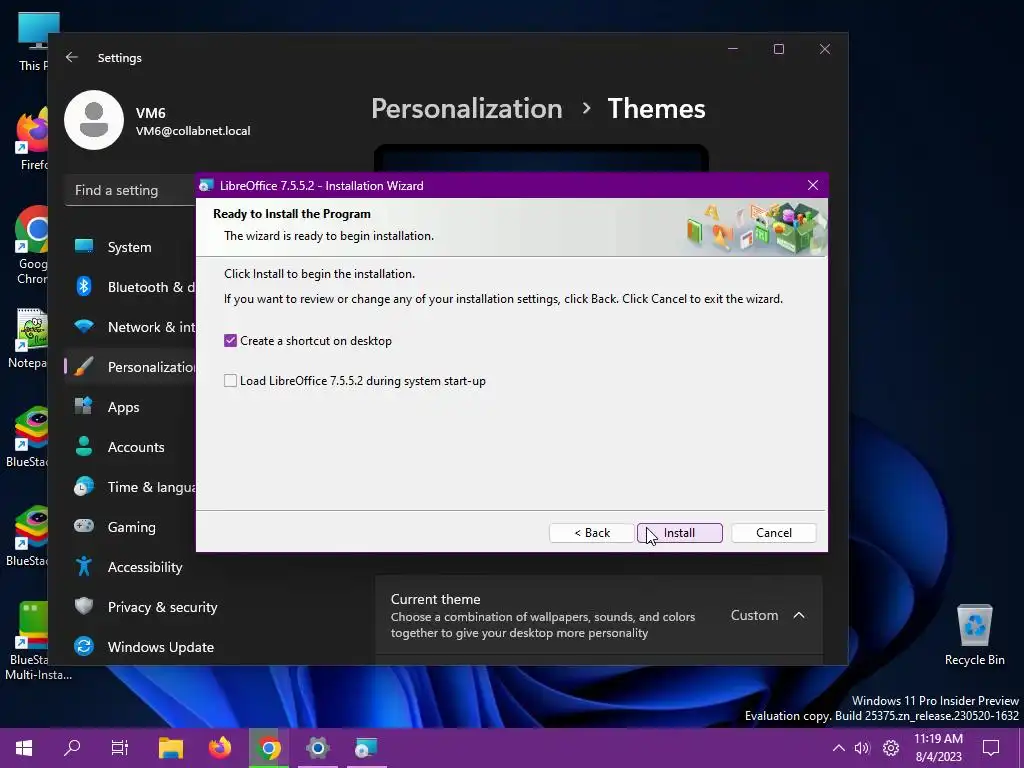Uncheck Create a shortcut on desktop

pyautogui.click(x=231, y=341)
